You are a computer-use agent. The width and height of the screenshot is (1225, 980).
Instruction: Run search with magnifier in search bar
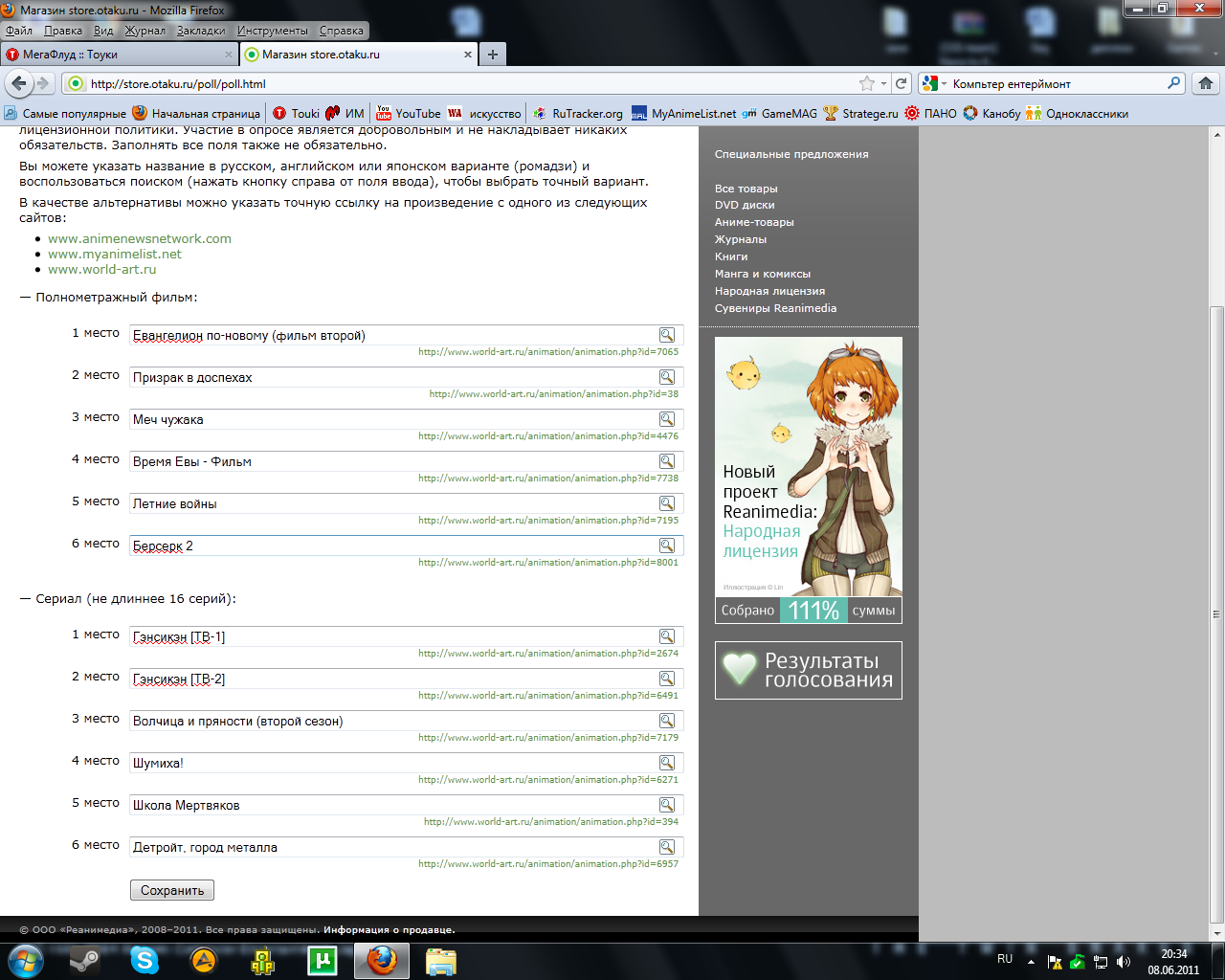click(x=1174, y=83)
